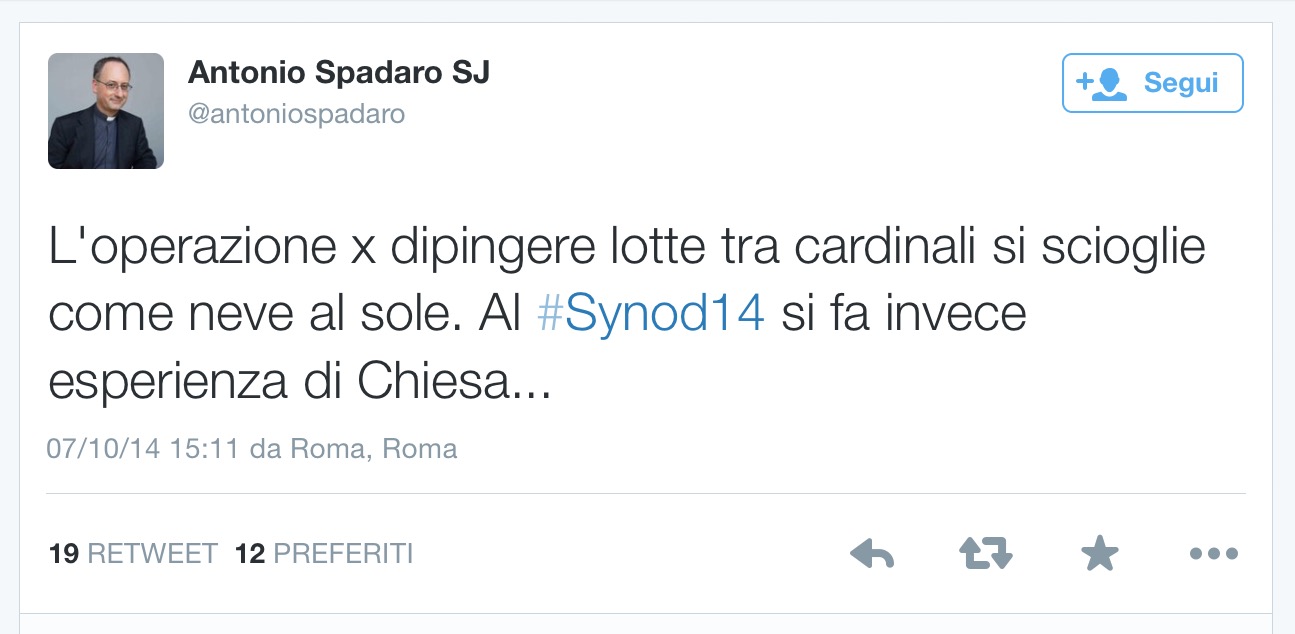This screenshot has height=634, width=1295.
Task: Click the number 12 favorites count
Action: coord(250,553)
